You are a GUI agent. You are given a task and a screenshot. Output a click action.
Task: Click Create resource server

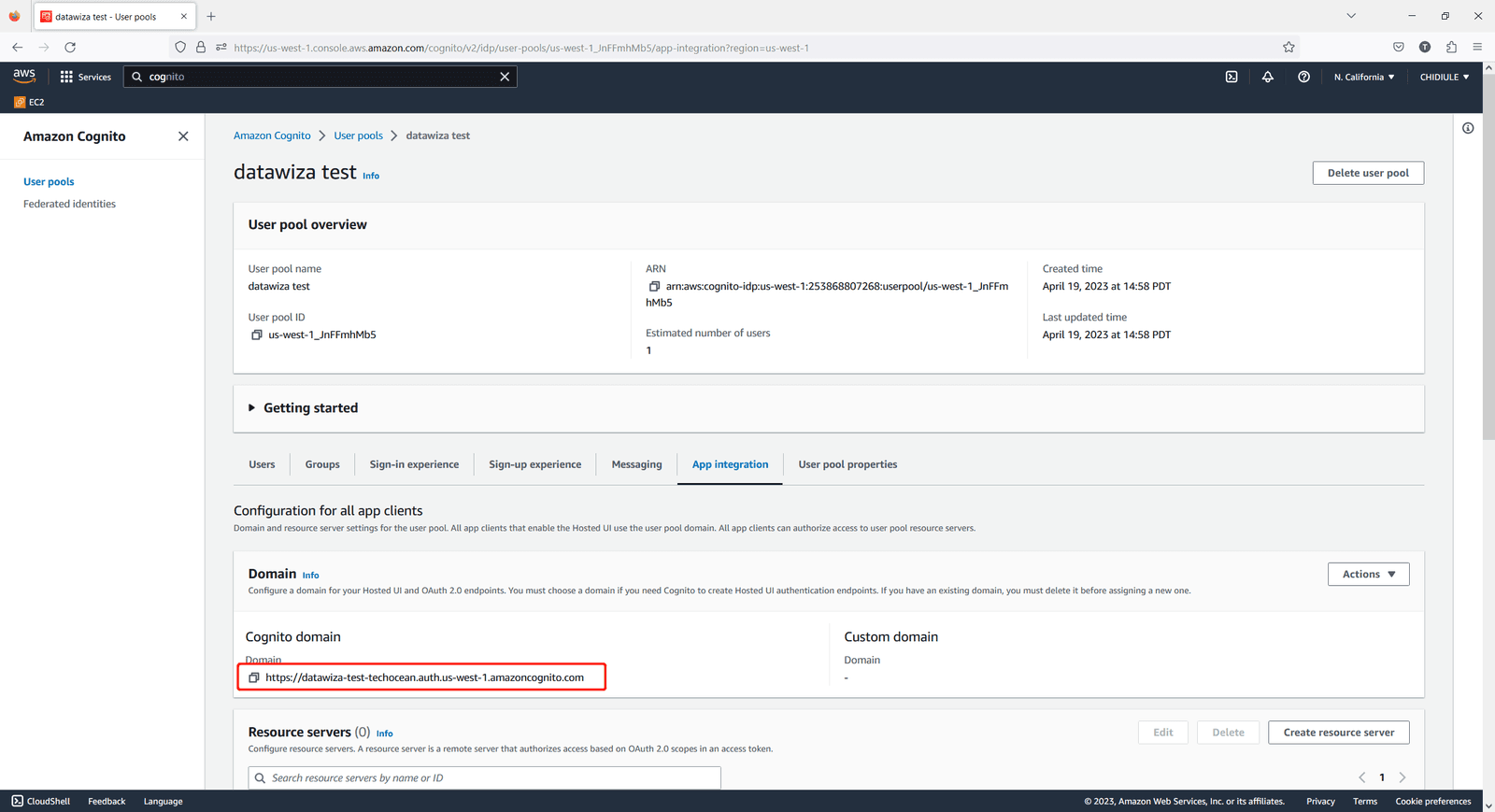click(1339, 733)
